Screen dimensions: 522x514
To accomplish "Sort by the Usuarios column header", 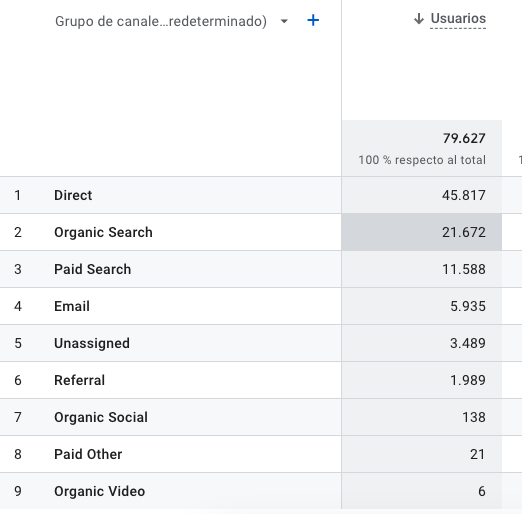I will [458, 19].
